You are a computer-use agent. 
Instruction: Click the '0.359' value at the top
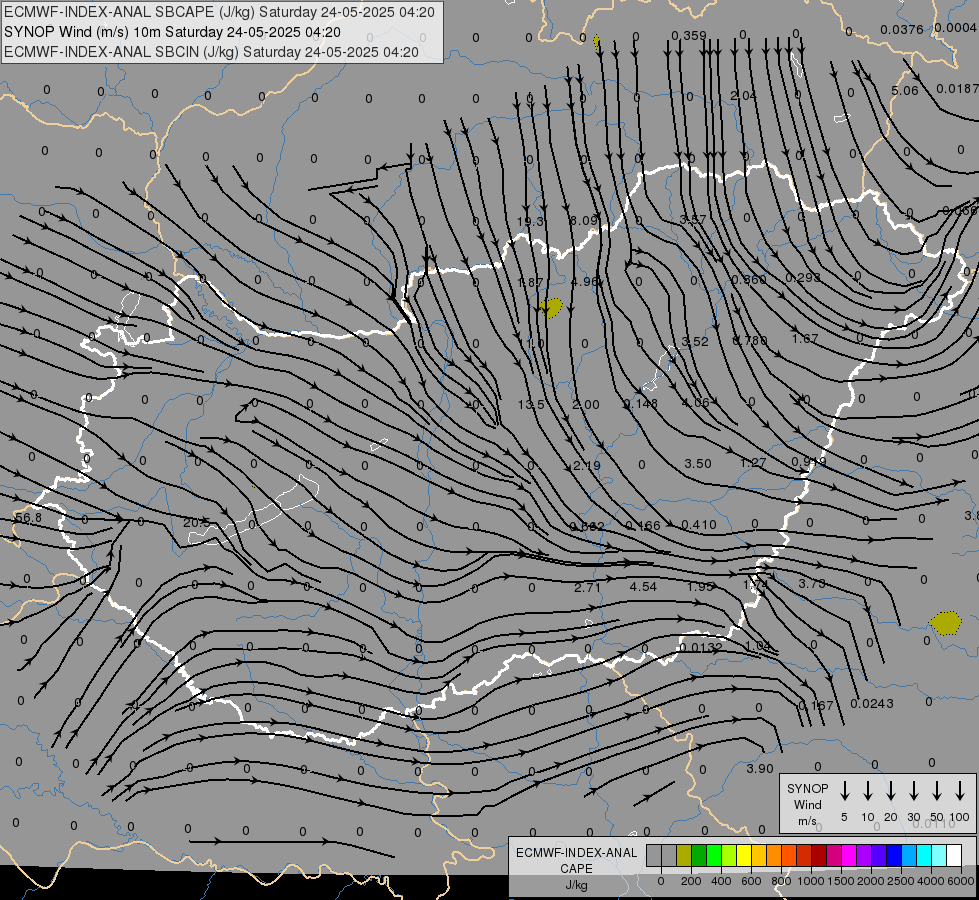pos(689,36)
